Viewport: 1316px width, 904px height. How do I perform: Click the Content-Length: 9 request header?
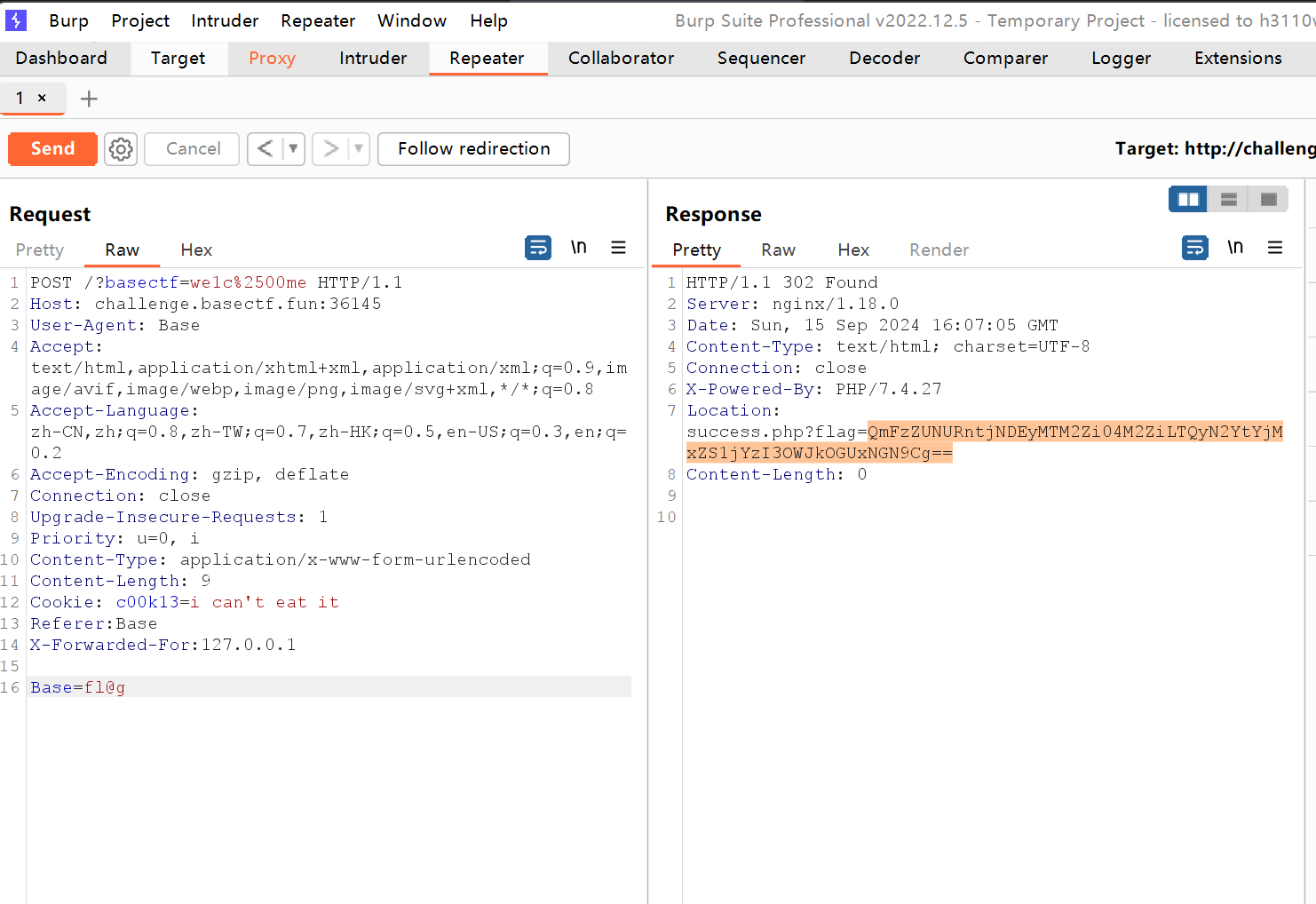click(121, 581)
